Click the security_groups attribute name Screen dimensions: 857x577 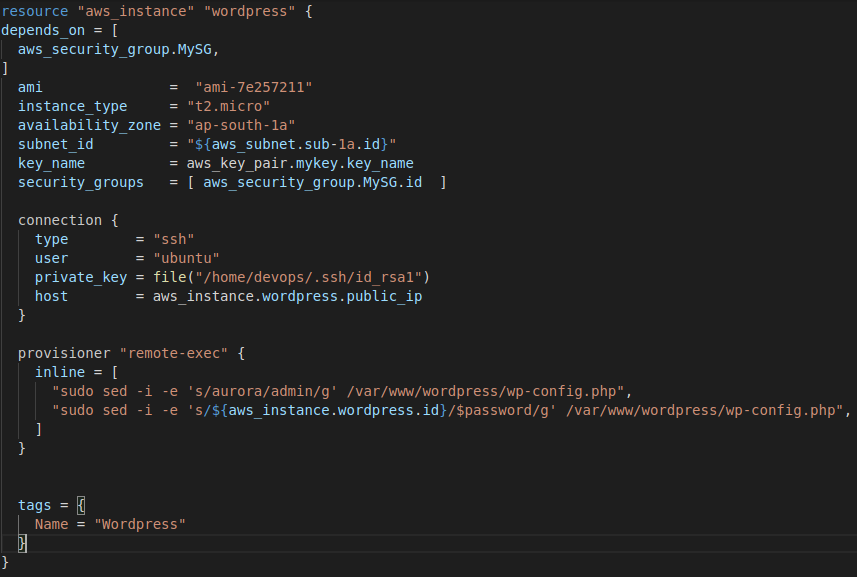(x=81, y=182)
